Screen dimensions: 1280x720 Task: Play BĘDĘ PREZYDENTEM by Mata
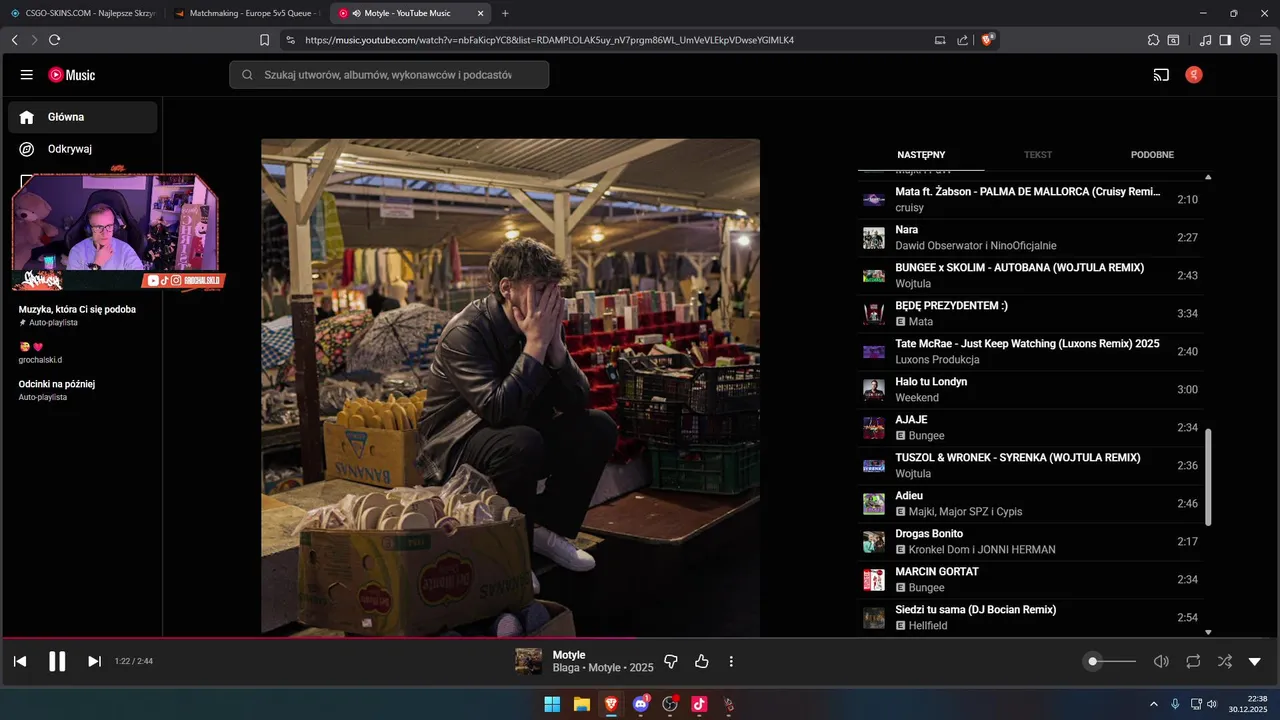coord(1030,313)
